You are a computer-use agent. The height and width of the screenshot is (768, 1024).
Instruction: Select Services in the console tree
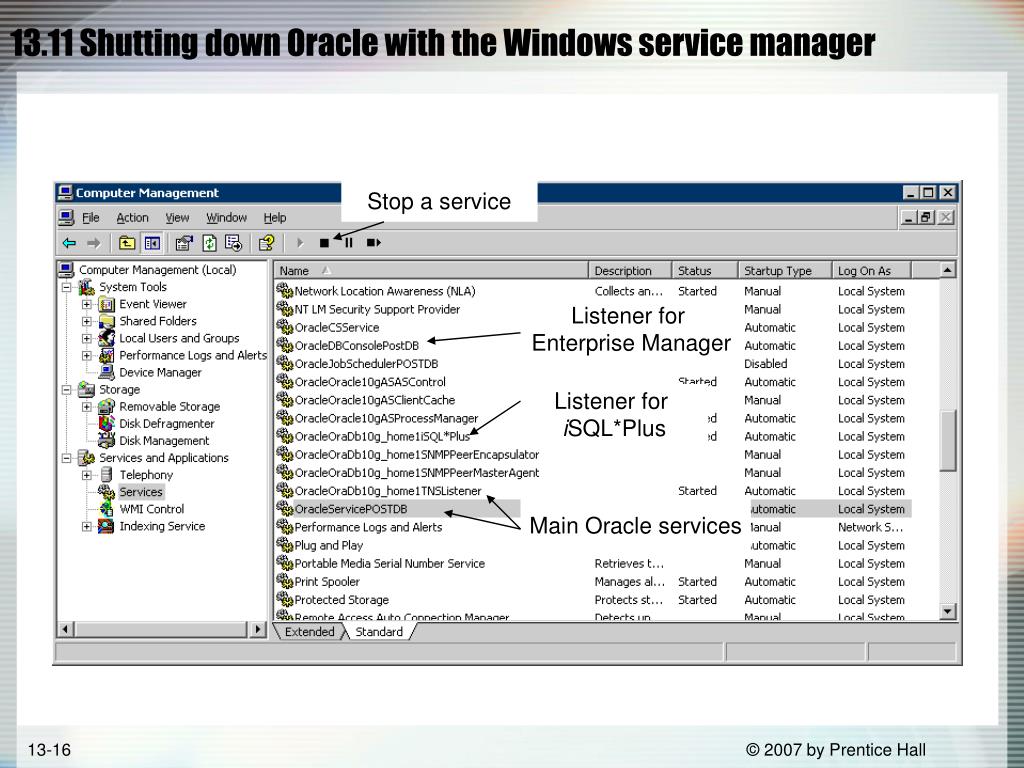tap(141, 492)
